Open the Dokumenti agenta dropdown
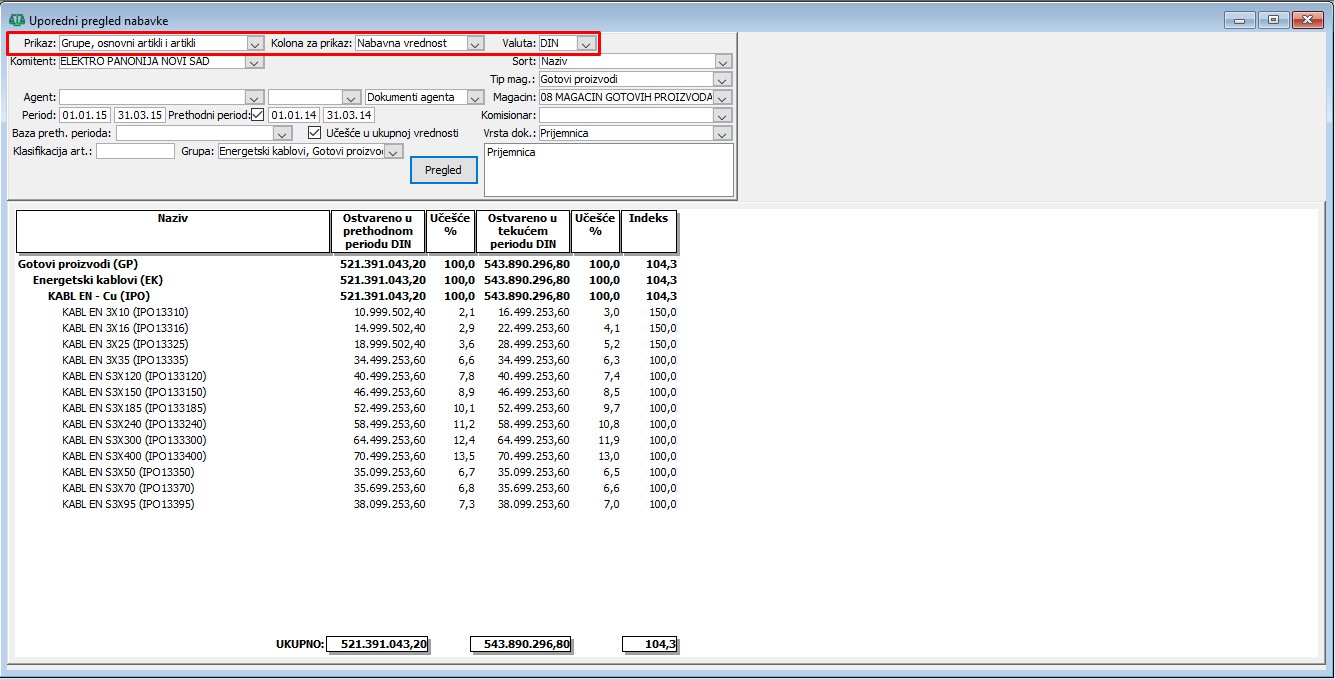This screenshot has height=679, width=1335. click(475, 98)
